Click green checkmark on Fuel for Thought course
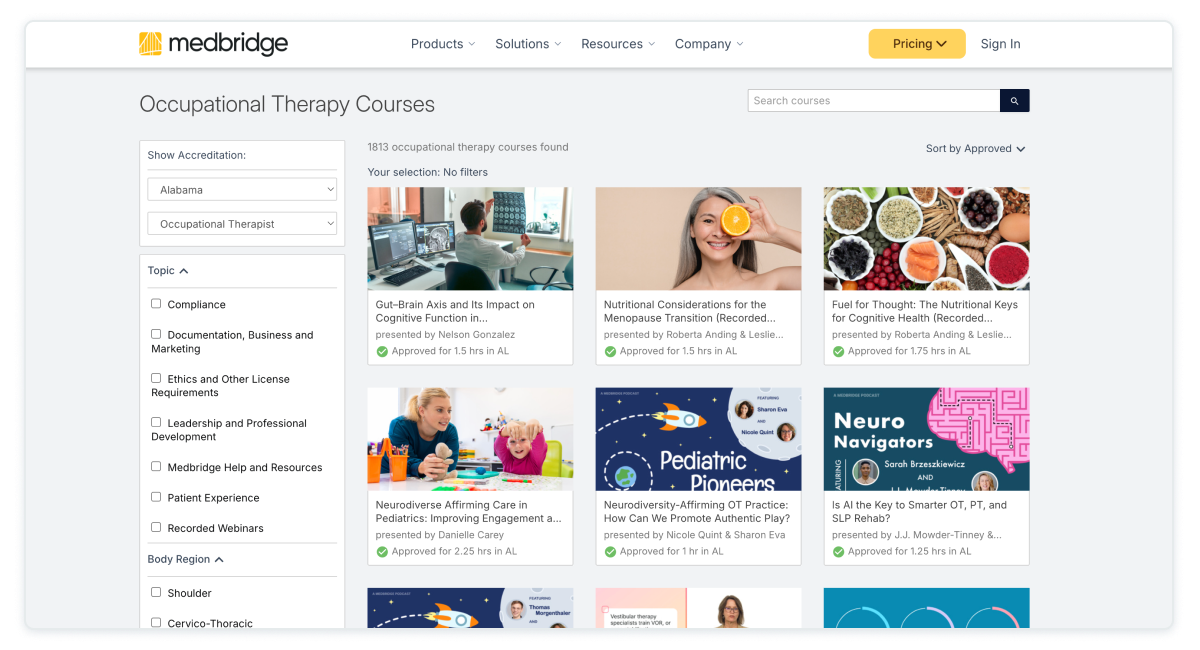This screenshot has height=650, width=1200. point(838,351)
